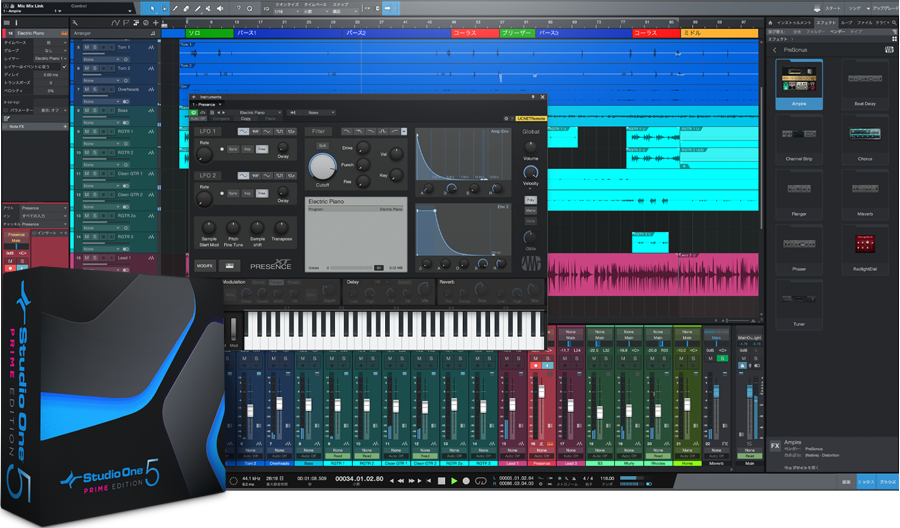Screen dimensions: 900x528
Task: Sort the browser by Vendor
Action: click(x=837, y=32)
